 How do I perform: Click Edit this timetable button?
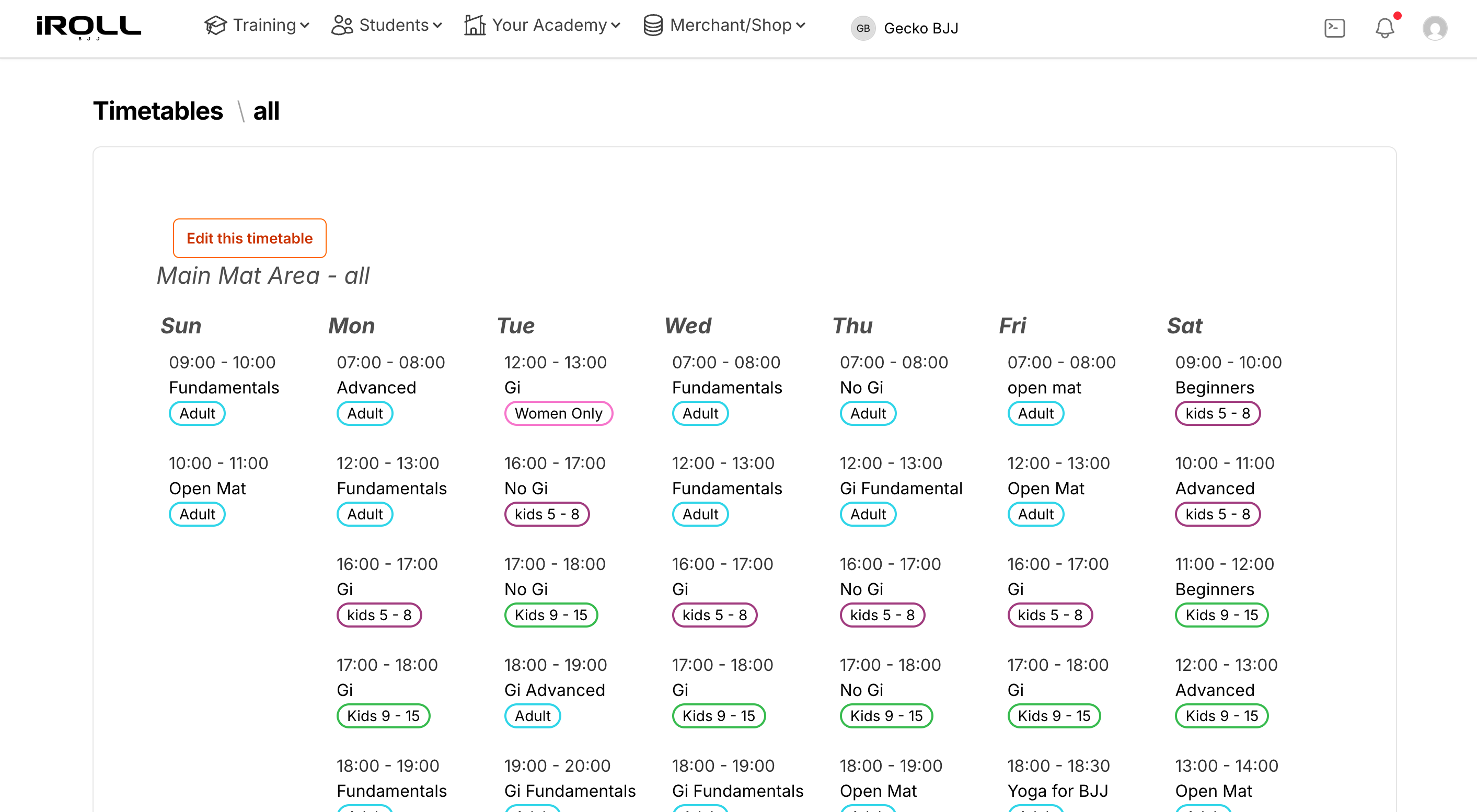(x=249, y=238)
